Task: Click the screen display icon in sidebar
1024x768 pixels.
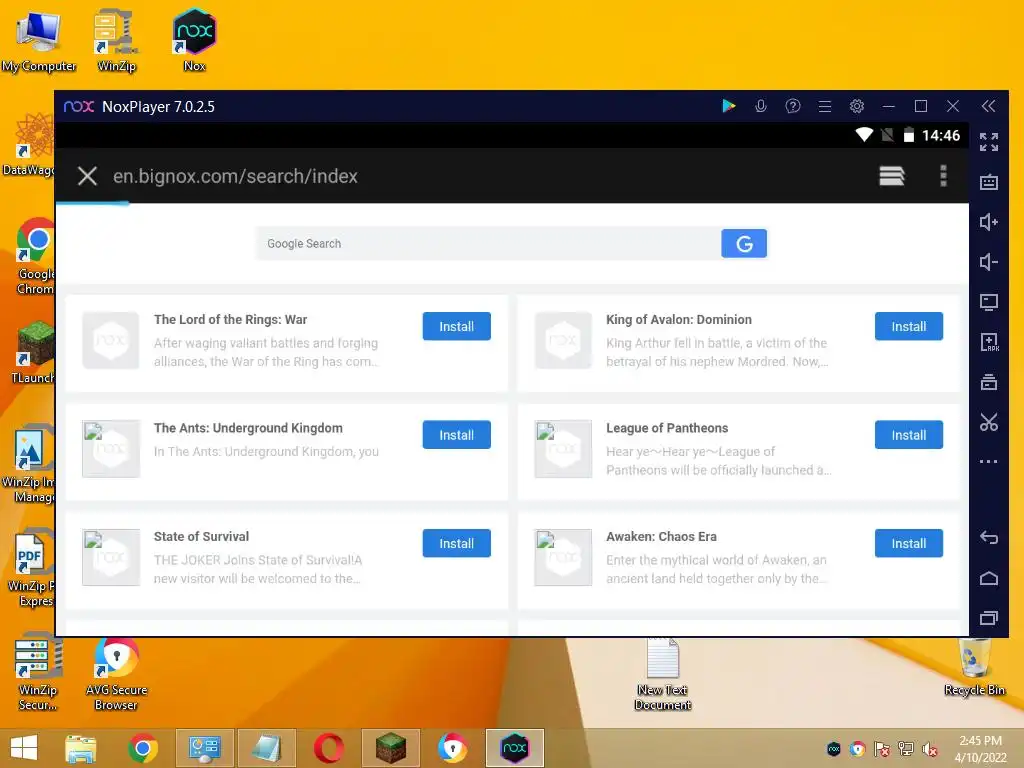Action: pos(989,302)
